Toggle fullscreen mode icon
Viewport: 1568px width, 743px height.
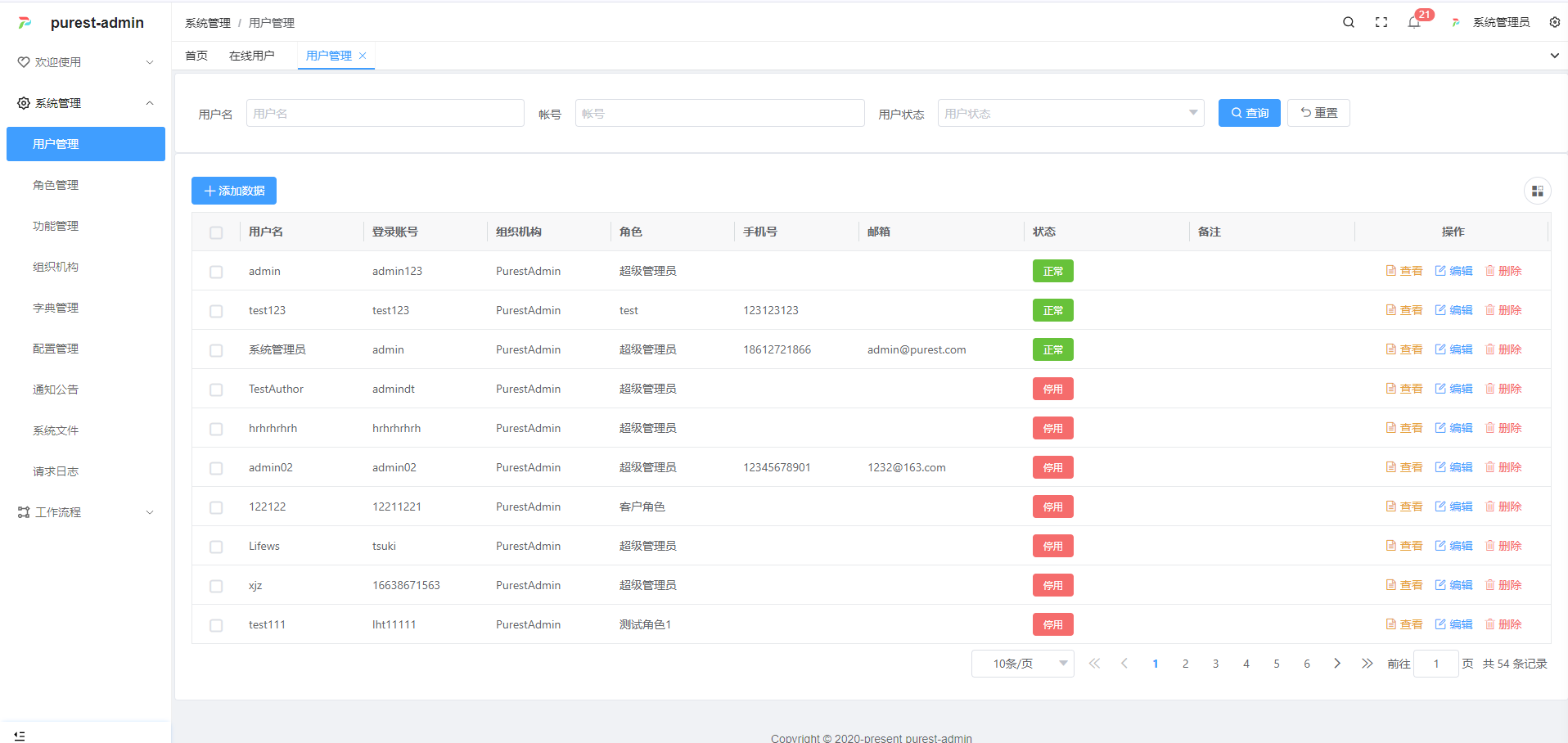click(x=1381, y=22)
